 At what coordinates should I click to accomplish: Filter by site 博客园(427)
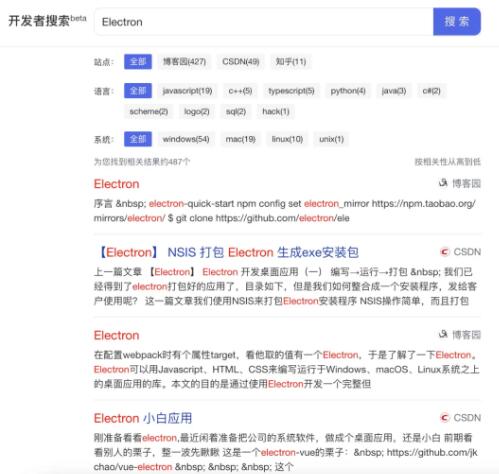pyautogui.click(x=184, y=62)
